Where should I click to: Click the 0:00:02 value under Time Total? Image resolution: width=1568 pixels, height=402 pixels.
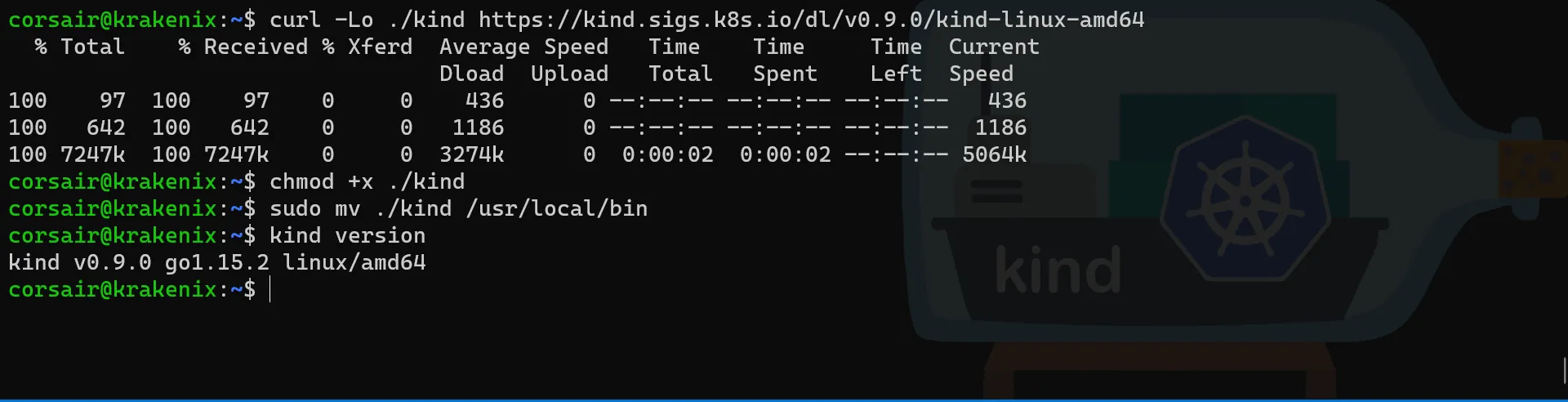coord(667,154)
